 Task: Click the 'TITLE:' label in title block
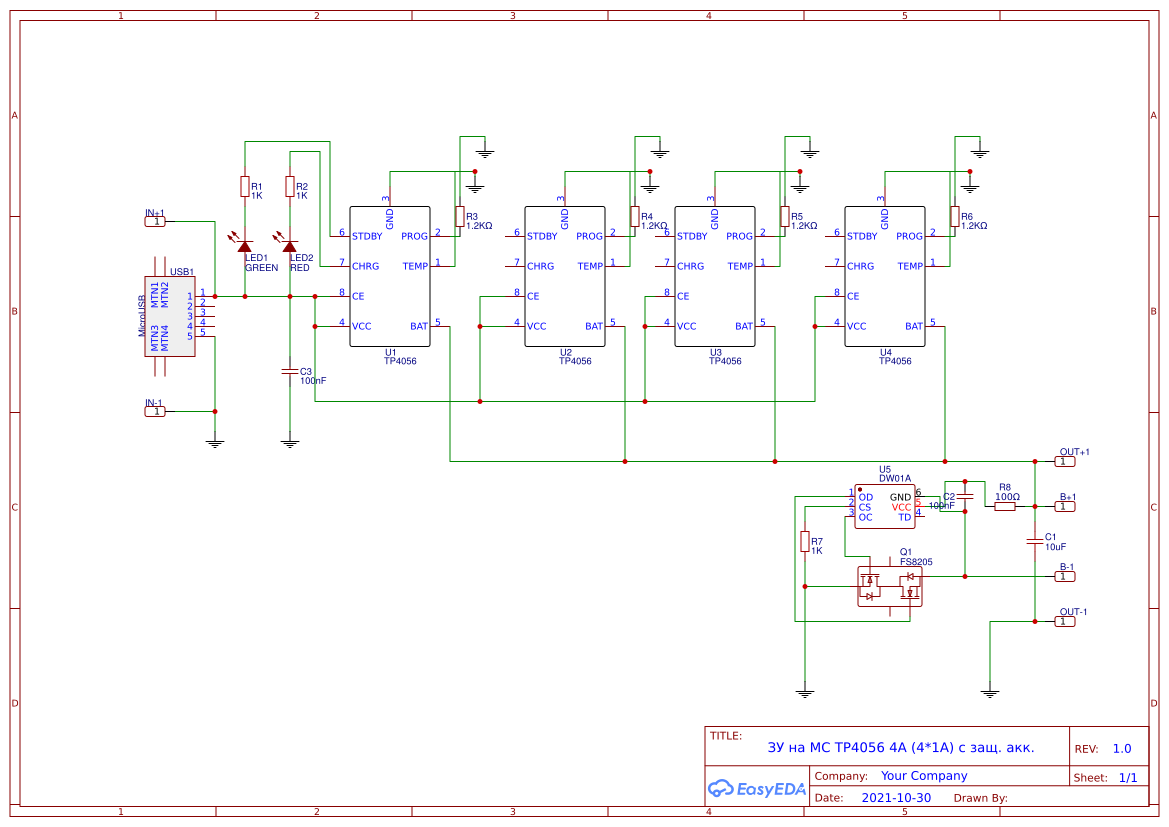click(725, 736)
